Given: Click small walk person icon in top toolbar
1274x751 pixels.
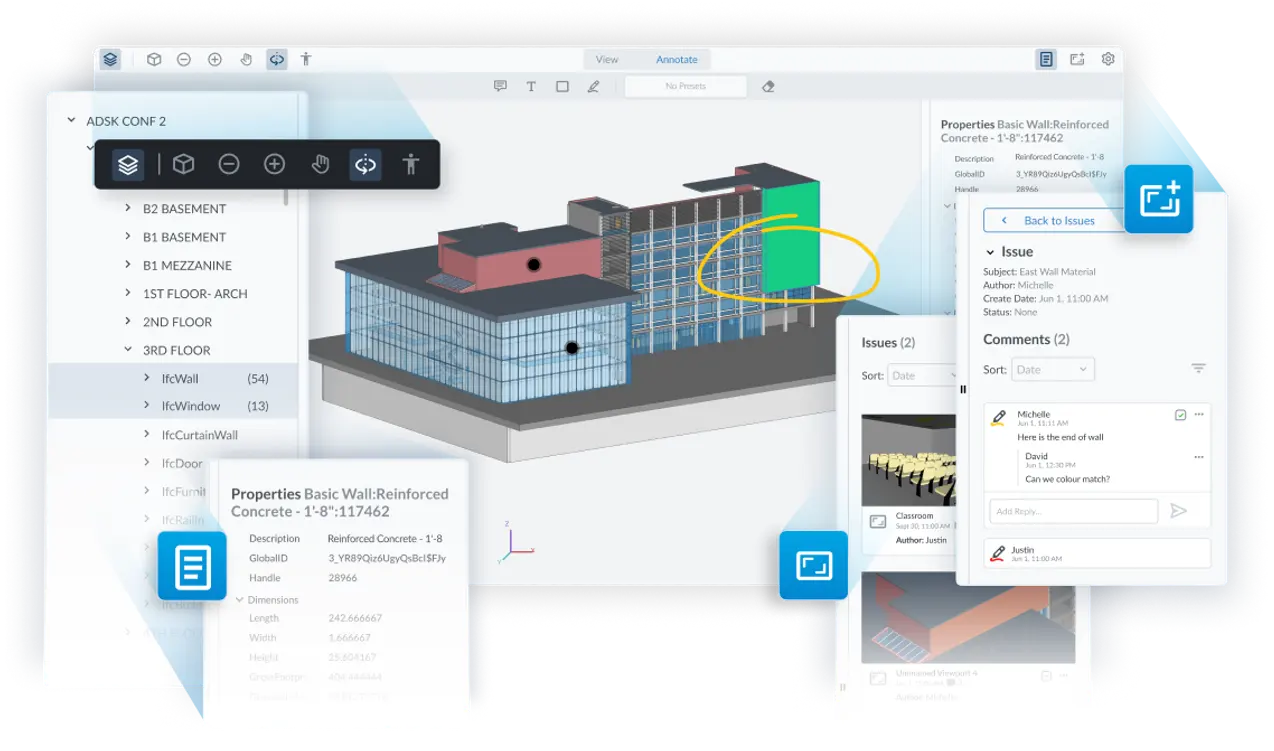Looking at the screenshot, I should (x=306, y=59).
